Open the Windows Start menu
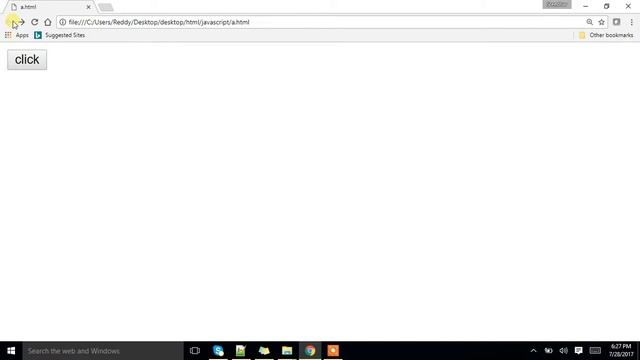The image size is (640, 360). point(11,351)
